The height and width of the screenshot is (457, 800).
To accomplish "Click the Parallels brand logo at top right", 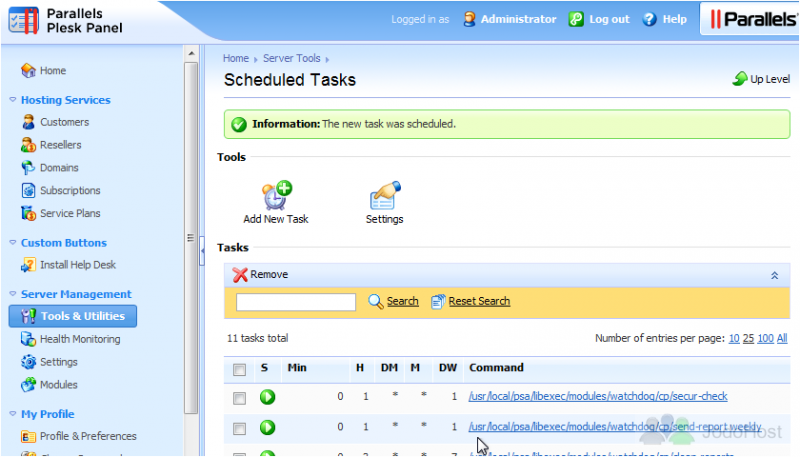I will (x=753, y=19).
